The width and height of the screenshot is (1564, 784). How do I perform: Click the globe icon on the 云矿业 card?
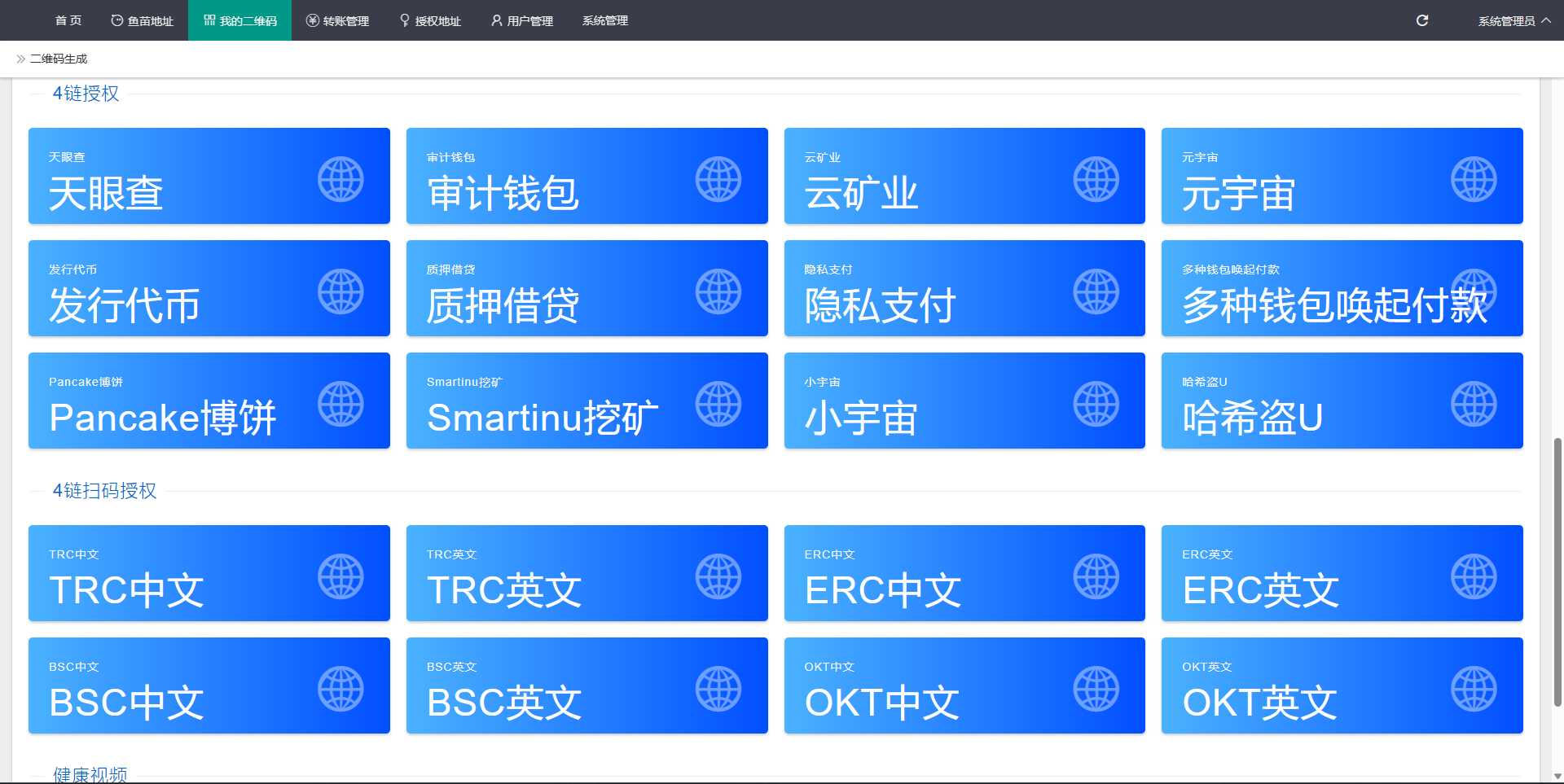point(1096,179)
